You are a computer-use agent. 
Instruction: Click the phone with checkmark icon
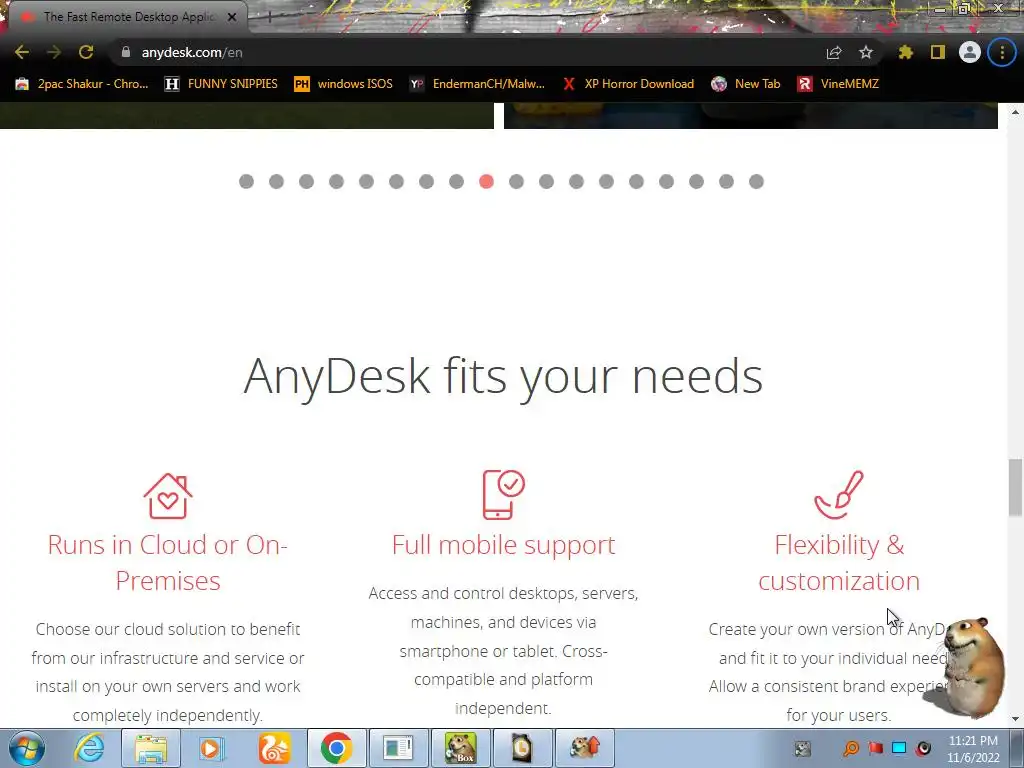tap(504, 494)
